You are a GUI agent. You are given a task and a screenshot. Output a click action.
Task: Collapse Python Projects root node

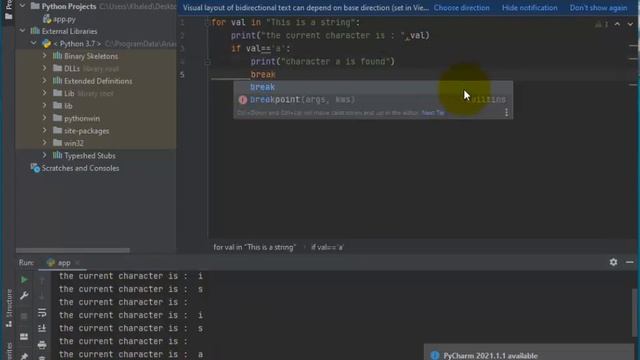[22, 6]
